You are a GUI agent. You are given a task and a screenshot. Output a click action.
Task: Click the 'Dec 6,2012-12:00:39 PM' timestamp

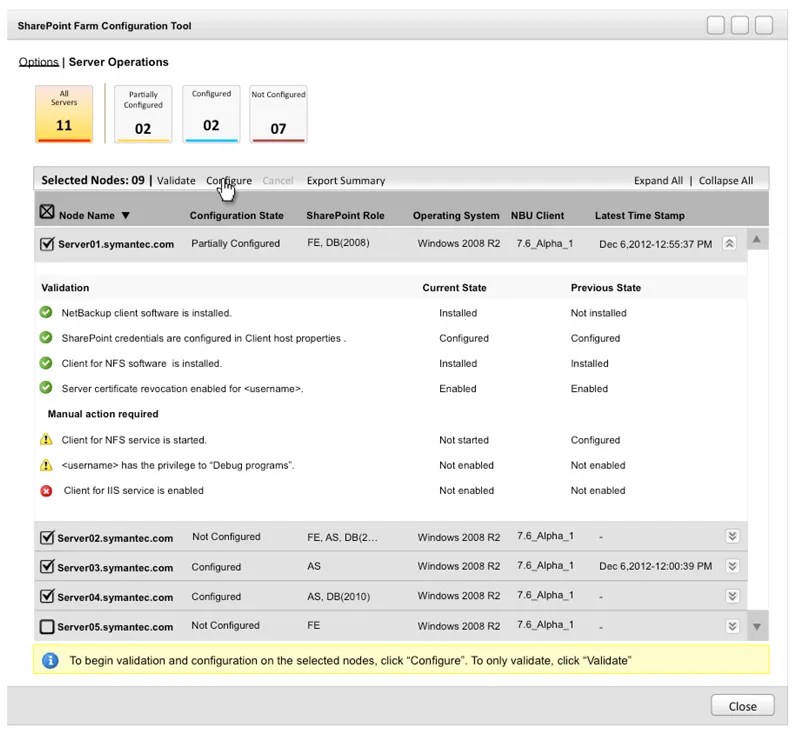656,566
